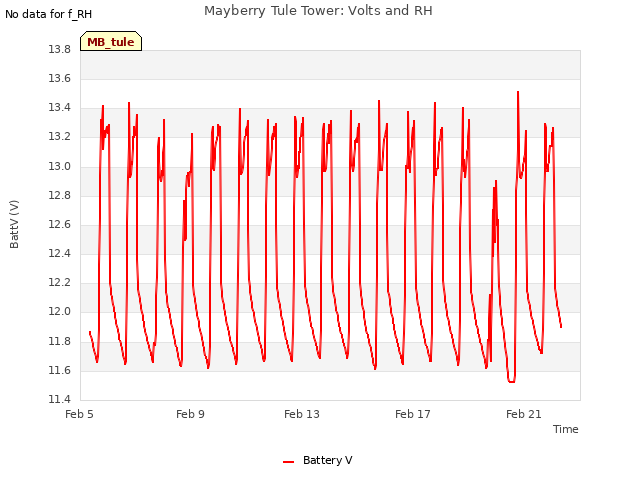Click the 12.2 y-axis tick label

click(x=60, y=282)
